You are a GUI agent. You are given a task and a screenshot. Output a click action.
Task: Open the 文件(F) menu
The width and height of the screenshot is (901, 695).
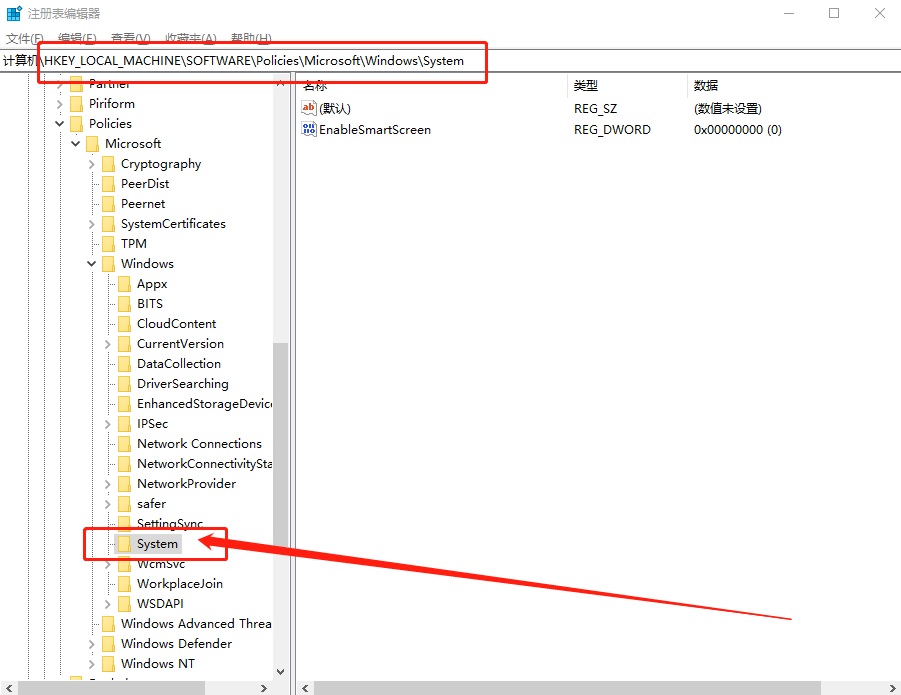(x=25, y=38)
